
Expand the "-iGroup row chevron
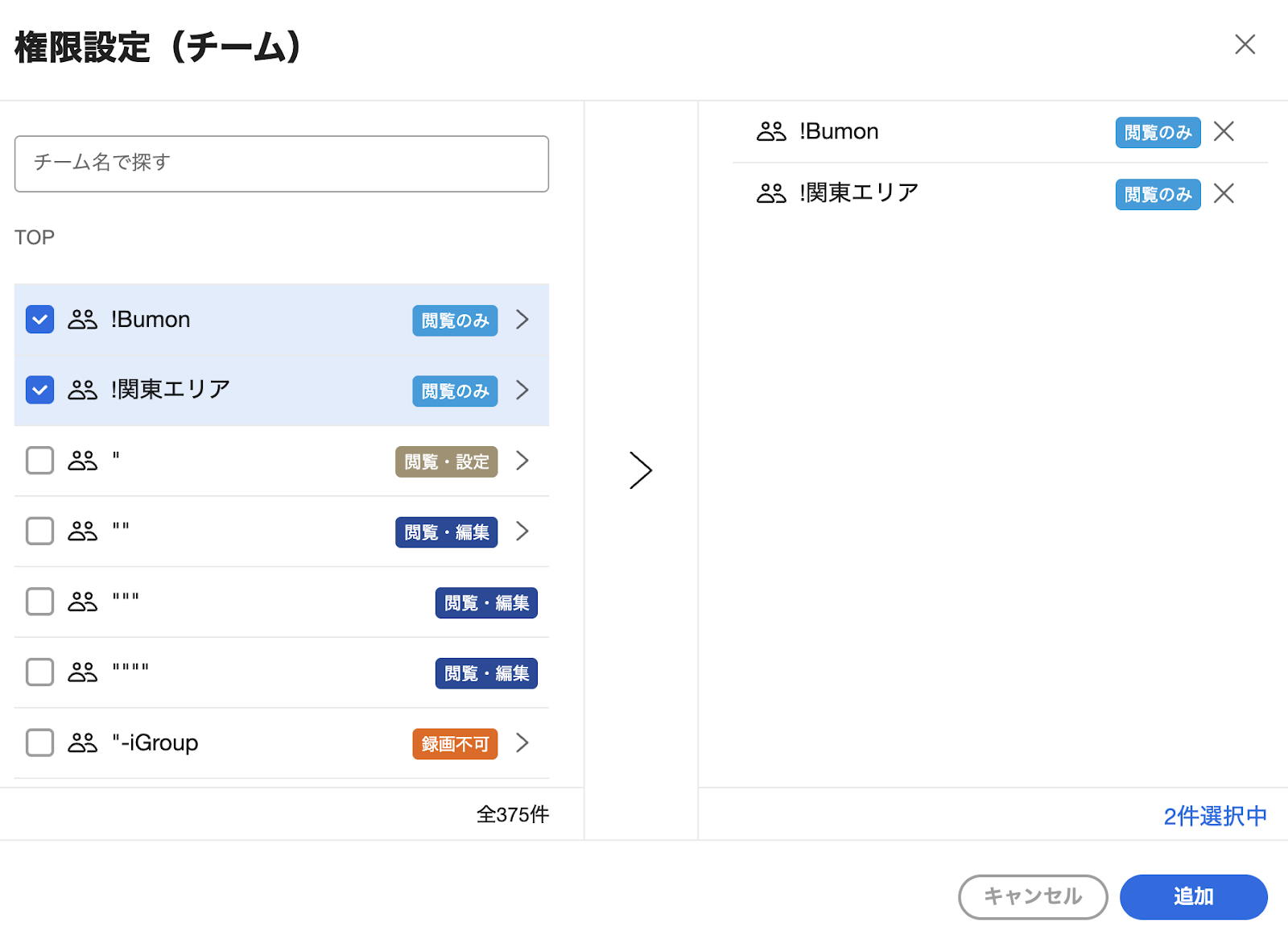click(522, 743)
